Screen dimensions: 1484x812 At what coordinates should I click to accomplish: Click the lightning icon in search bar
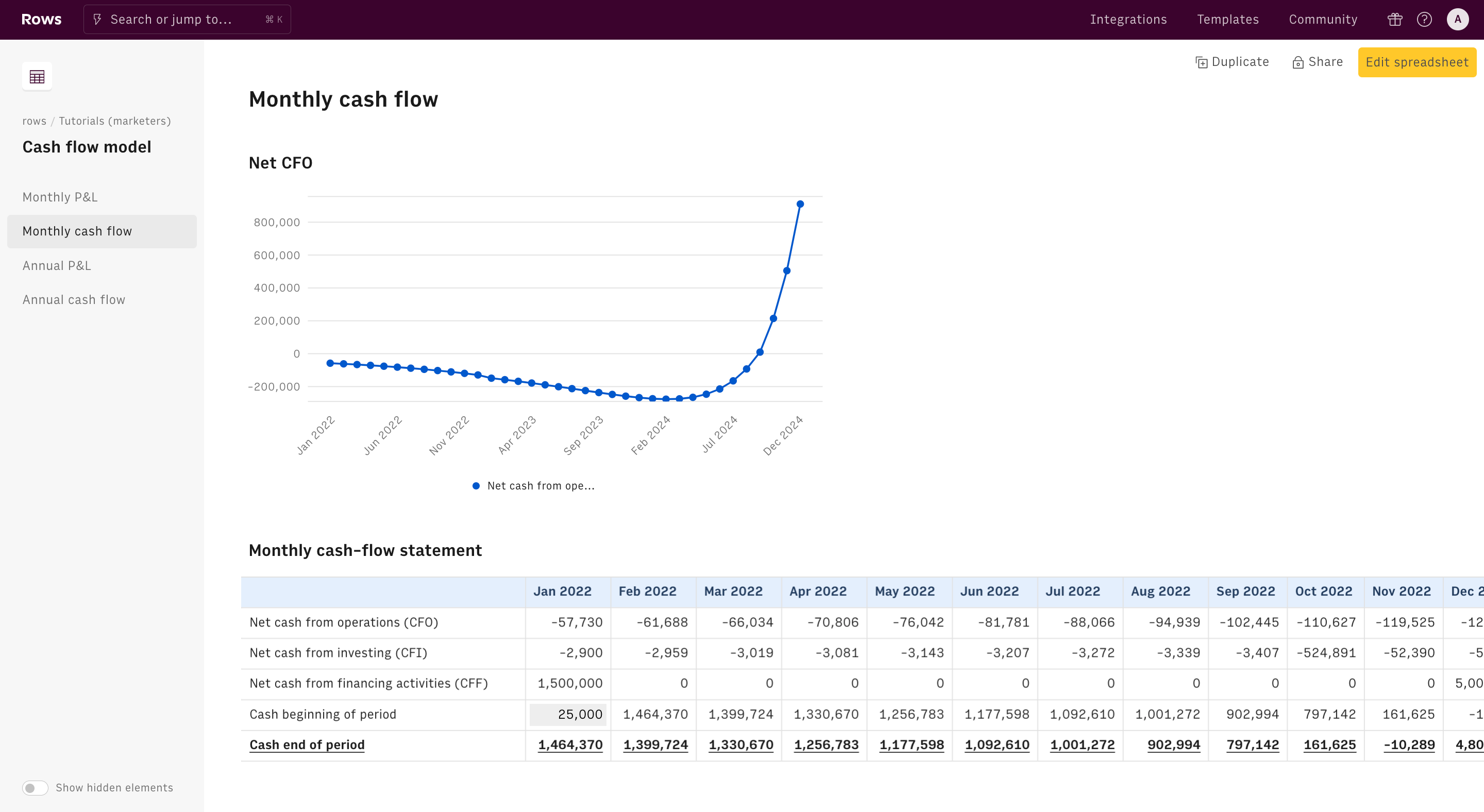coord(97,20)
